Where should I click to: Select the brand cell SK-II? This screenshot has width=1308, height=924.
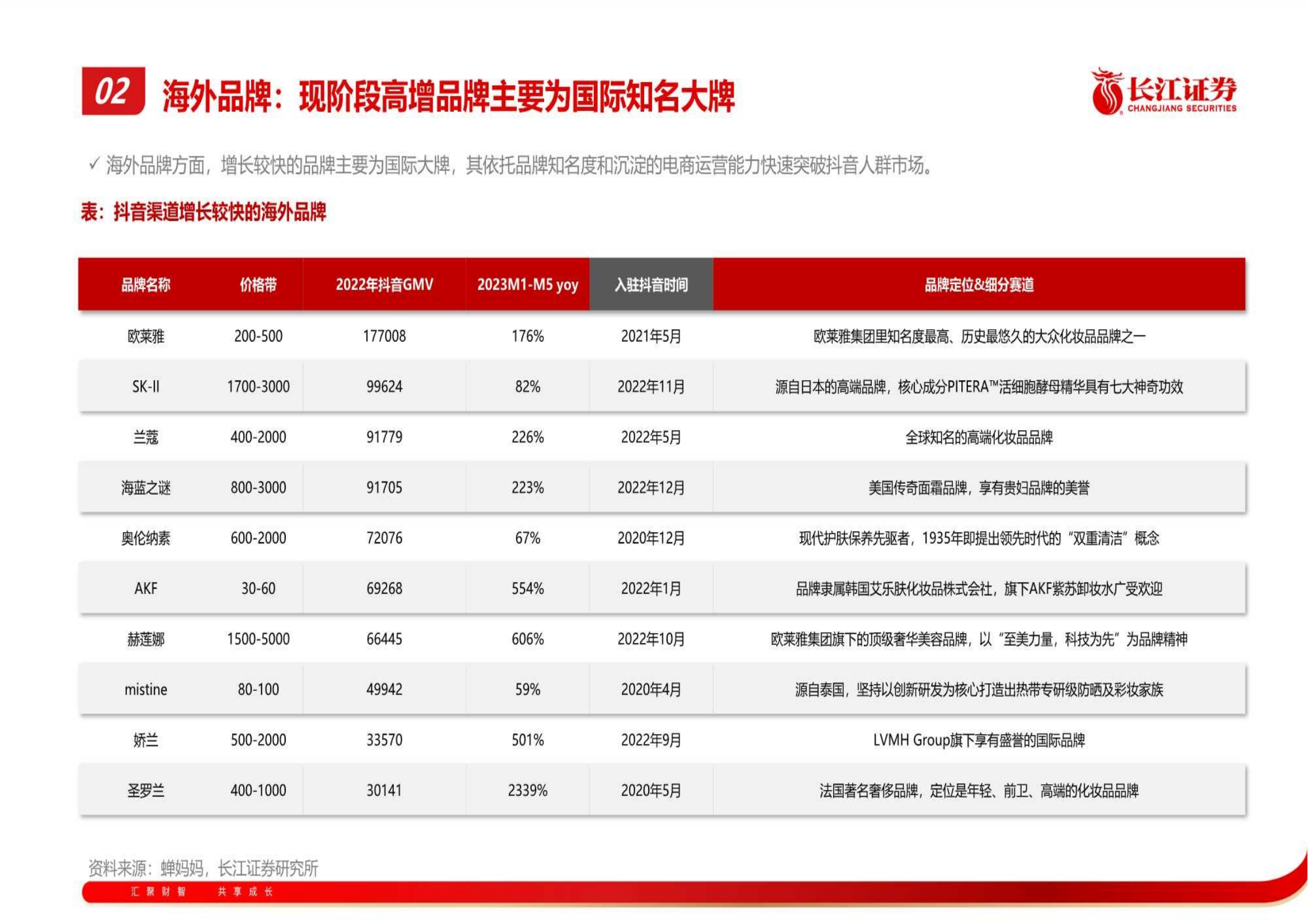point(146,387)
